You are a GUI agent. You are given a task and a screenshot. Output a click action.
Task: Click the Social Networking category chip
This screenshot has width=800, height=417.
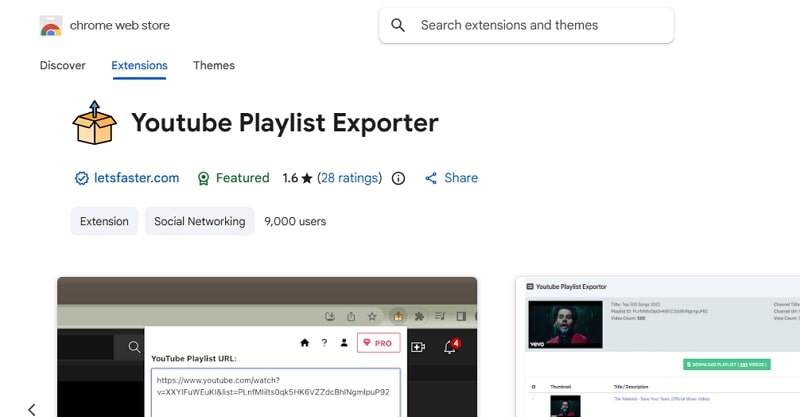(x=199, y=221)
